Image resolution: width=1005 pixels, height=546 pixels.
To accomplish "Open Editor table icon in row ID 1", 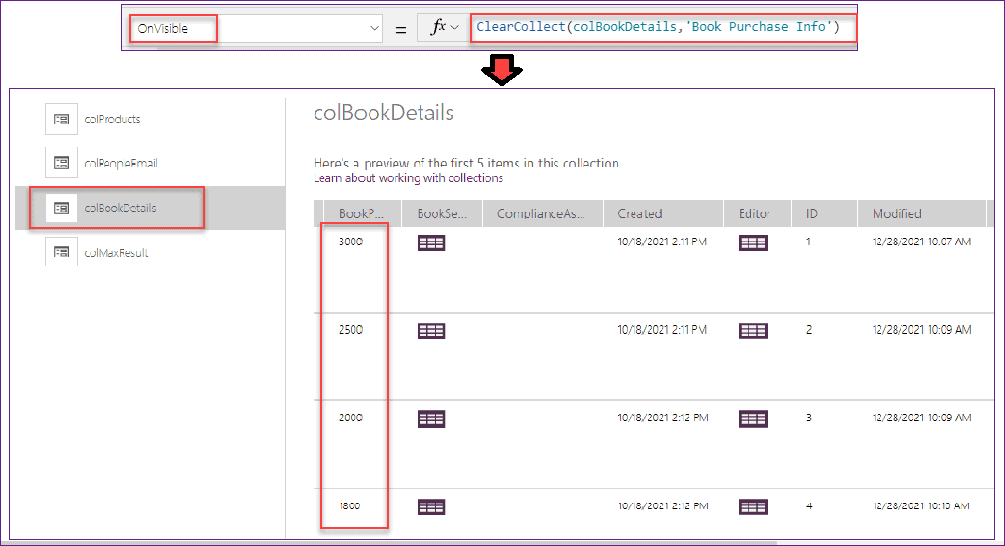I will point(753,243).
